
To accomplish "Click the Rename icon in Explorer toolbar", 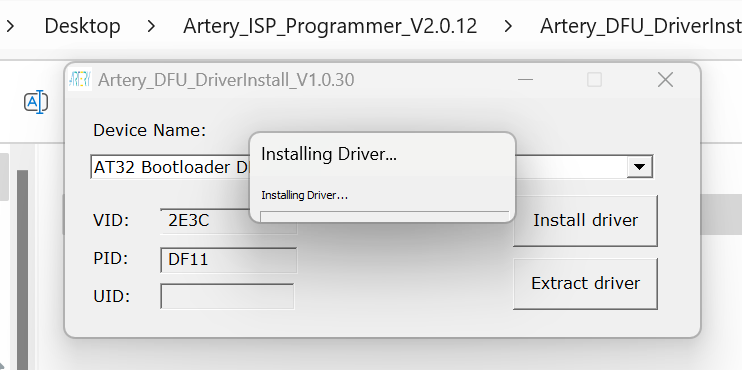I will click(x=36, y=102).
